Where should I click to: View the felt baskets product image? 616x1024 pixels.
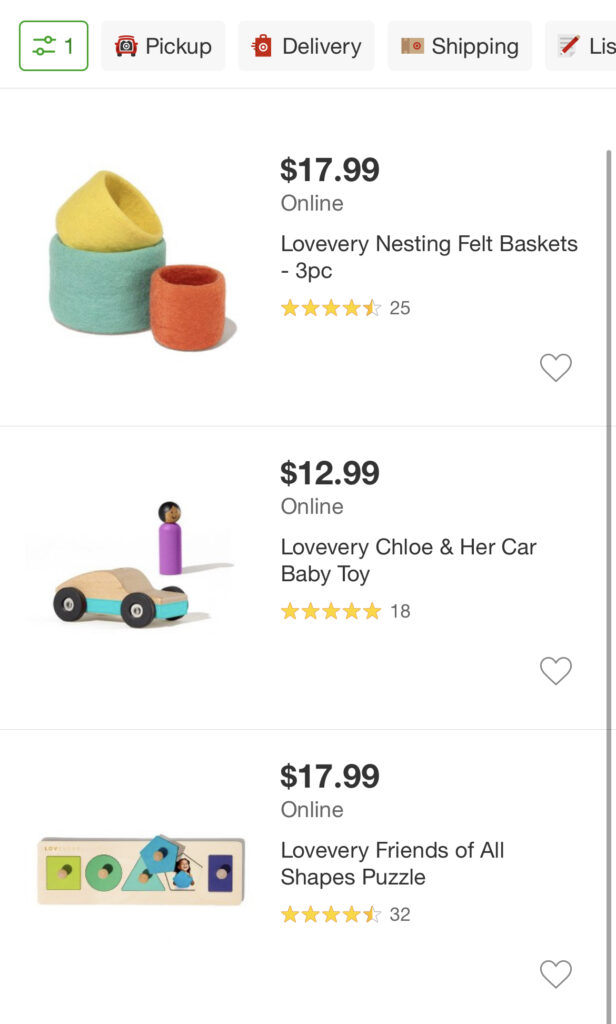click(x=141, y=261)
